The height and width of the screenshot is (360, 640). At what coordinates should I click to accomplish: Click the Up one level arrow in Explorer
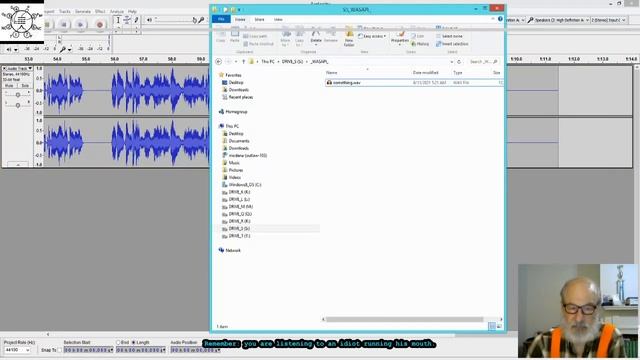point(244,62)
